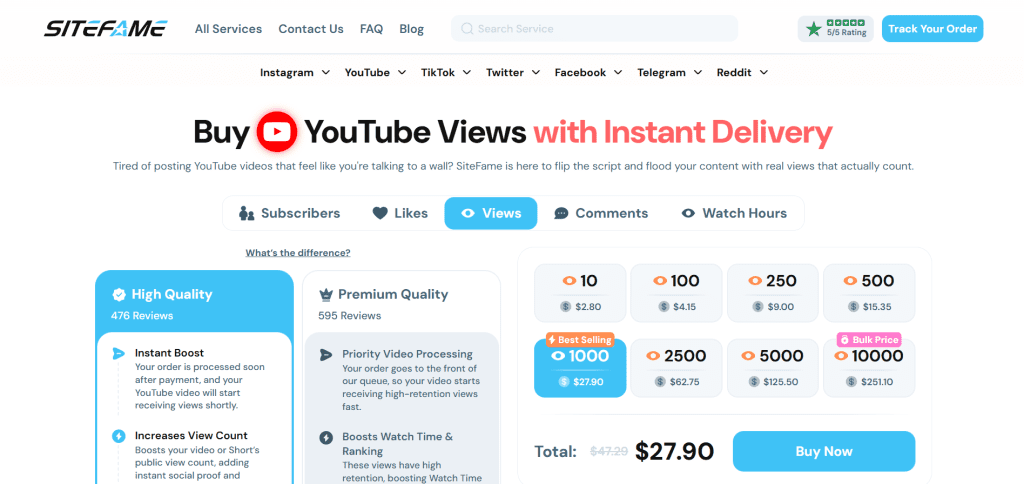Click the orange eye icon beside 10
Image resolution: width=1024 pixels, height=484 pixels.
click(x=569, y=281)
